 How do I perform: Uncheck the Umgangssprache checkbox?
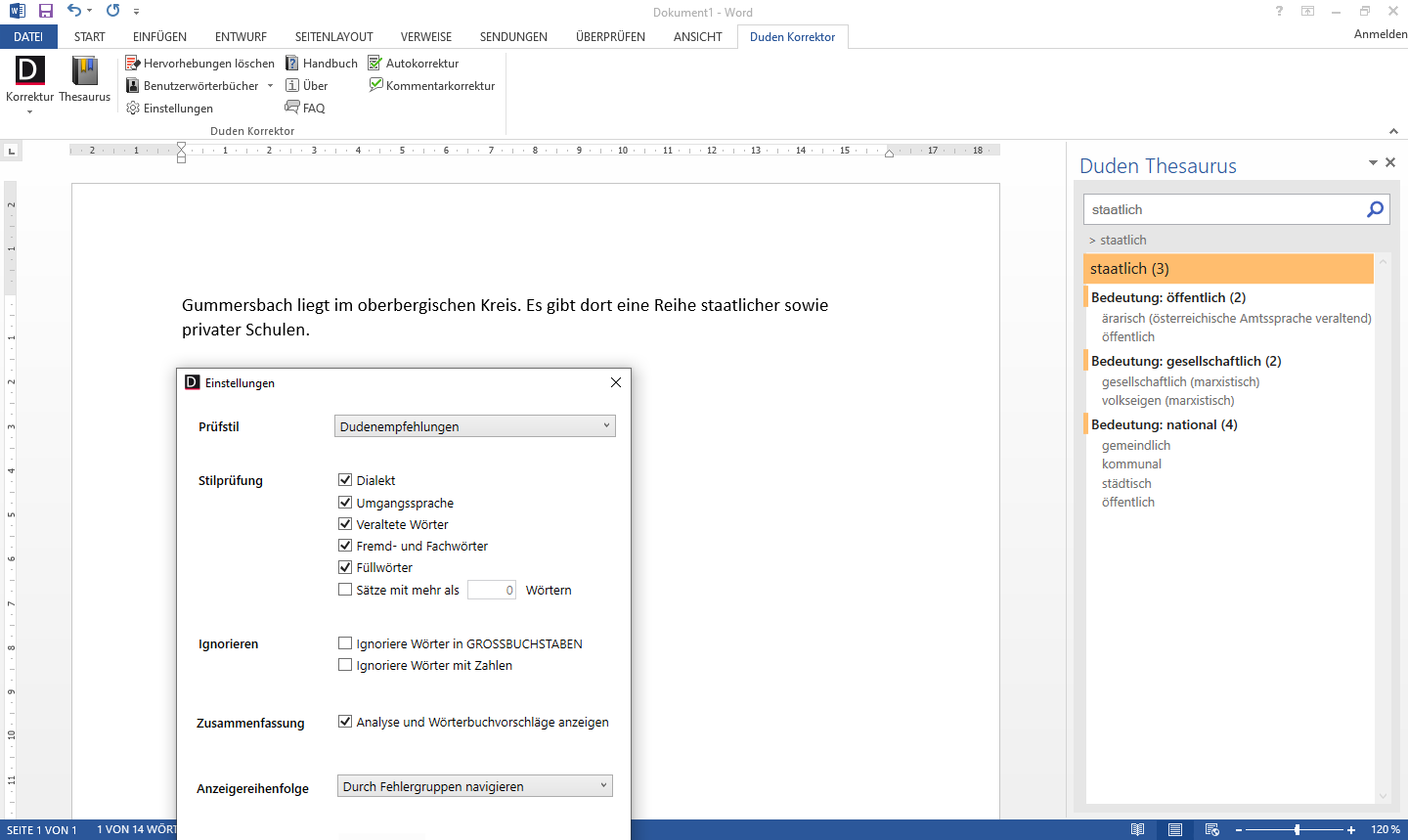tap(345, 502)
